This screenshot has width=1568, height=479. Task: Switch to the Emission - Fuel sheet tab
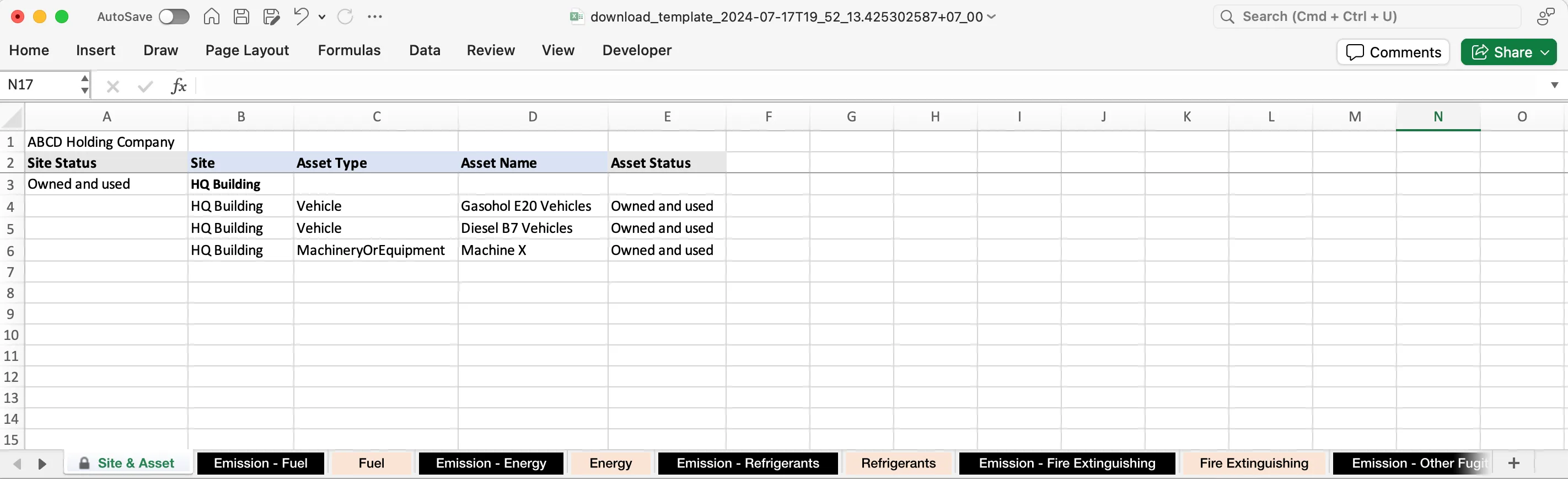[261, 463]
